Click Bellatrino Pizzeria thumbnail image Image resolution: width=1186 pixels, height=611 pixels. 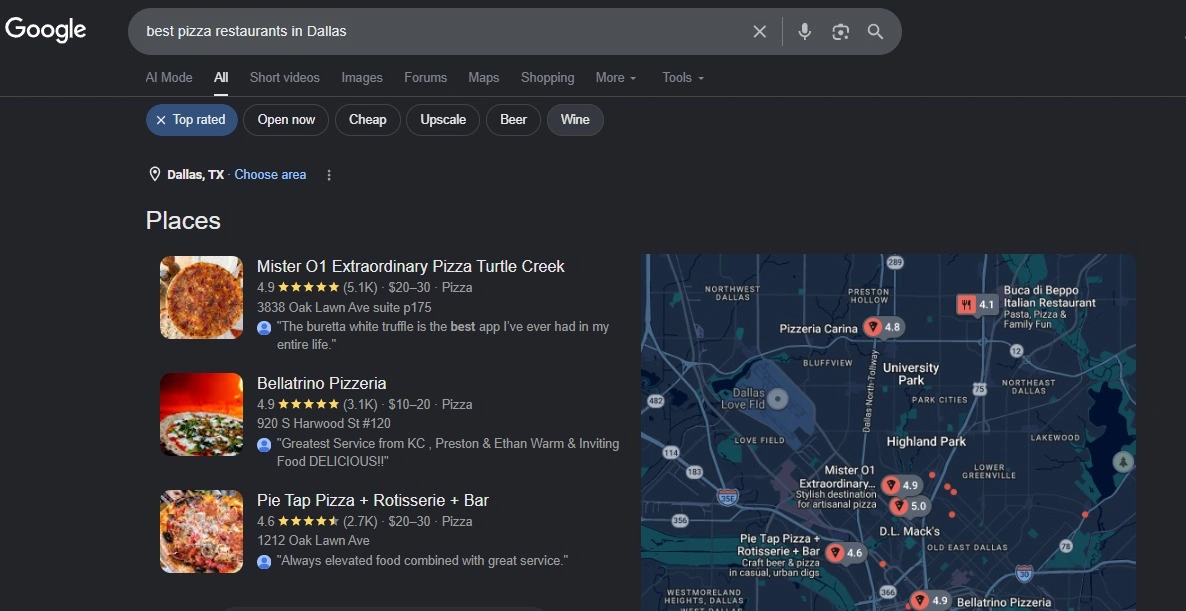[x=201, y=414]
